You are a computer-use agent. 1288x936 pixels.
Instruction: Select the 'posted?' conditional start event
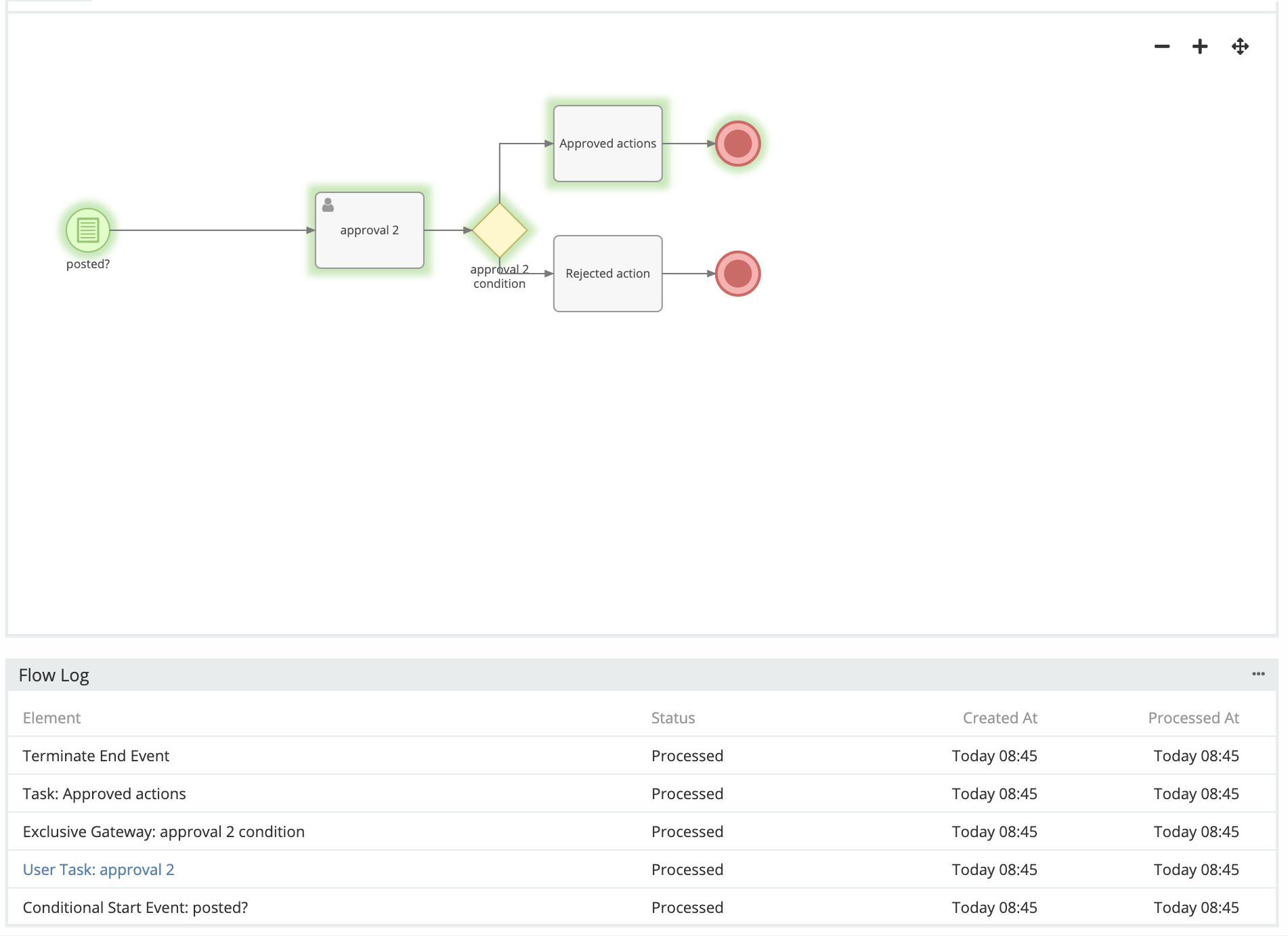click(x=88, y=230)
